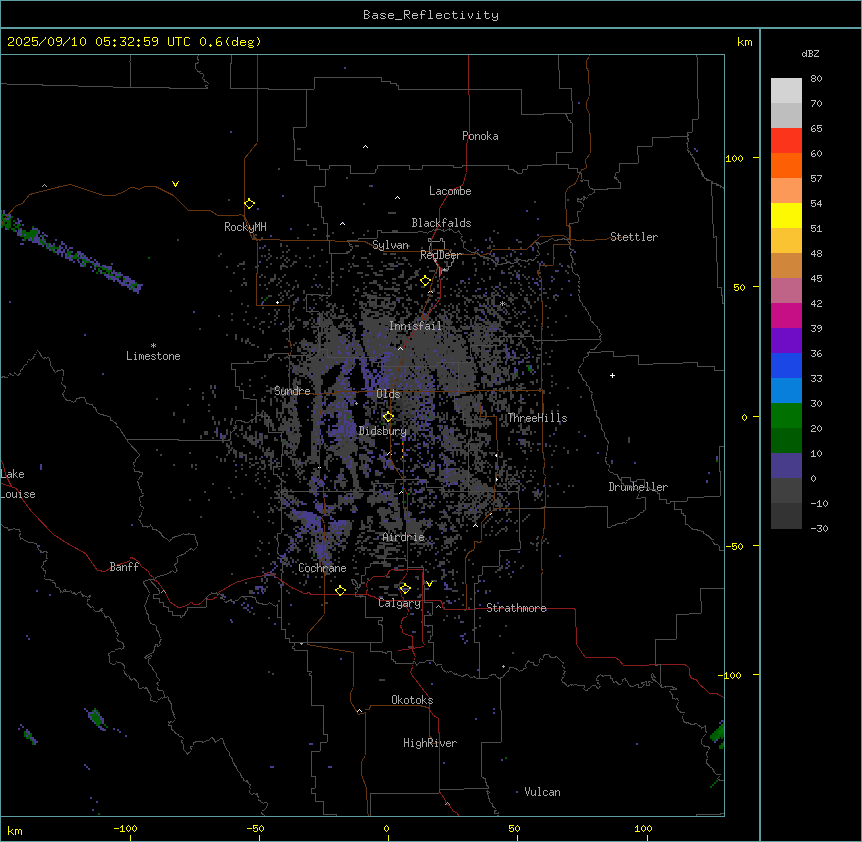The image size is (862, 842).
Task: Click the Sylvan label
Action: click(390, 245)
